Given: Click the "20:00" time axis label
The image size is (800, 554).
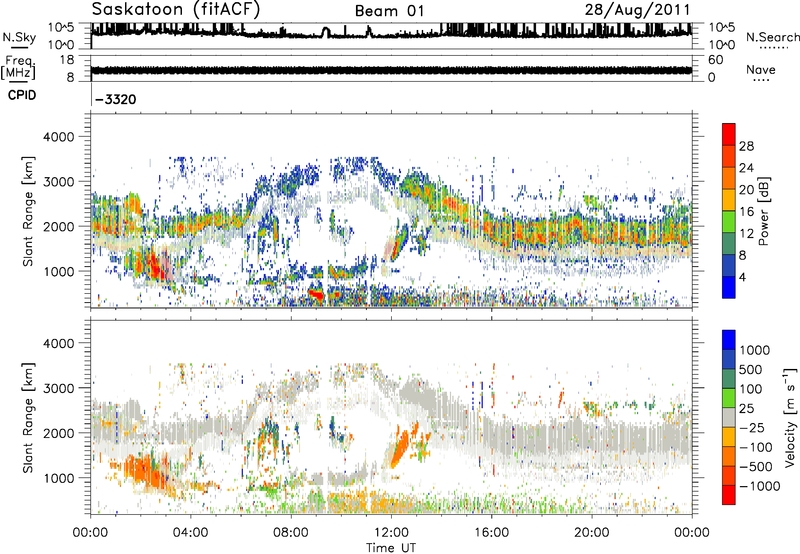Looking at the screenshot, I should [x=592, y=533].
